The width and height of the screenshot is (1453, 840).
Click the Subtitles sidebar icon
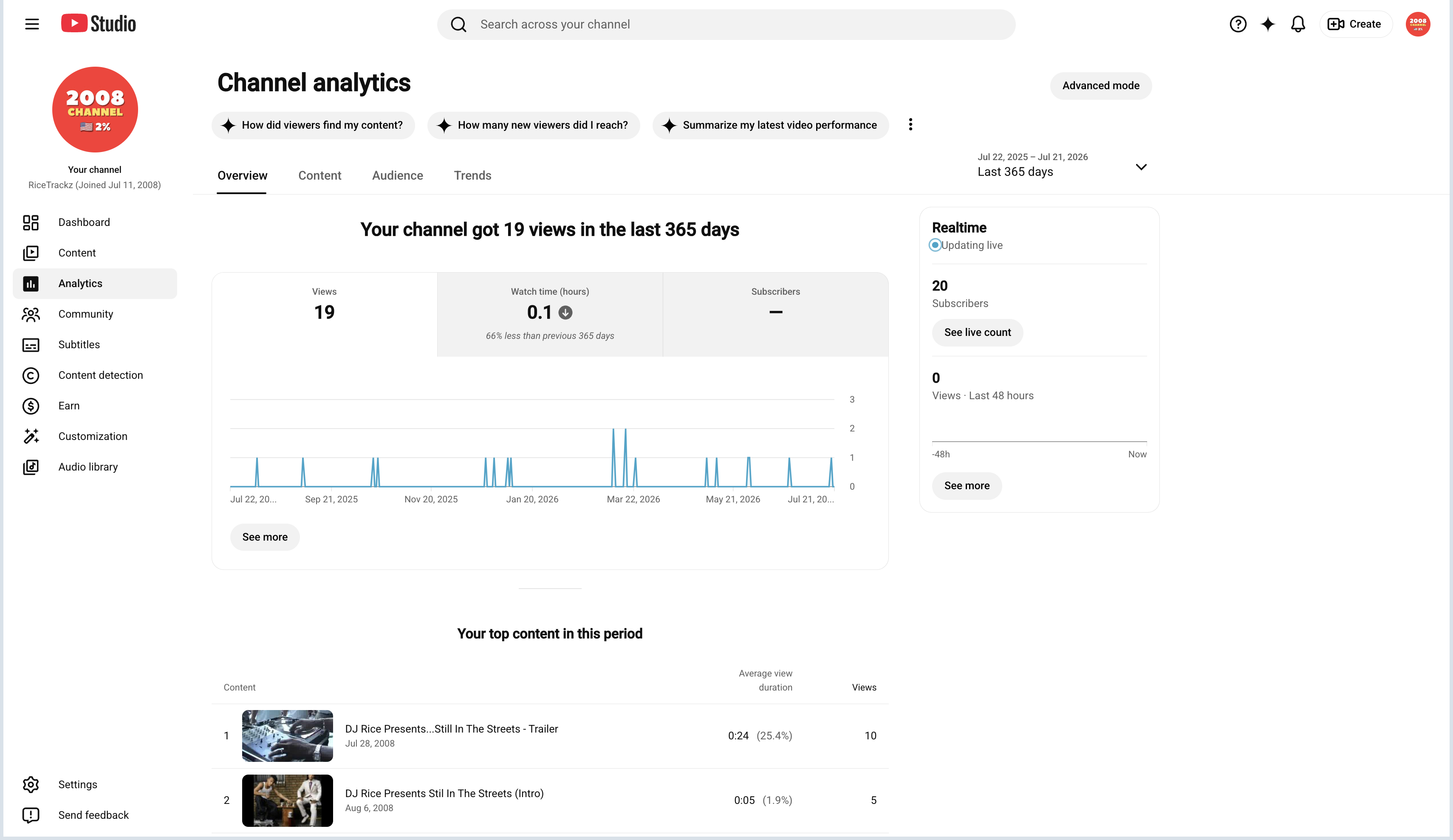(x=31, y=345)
